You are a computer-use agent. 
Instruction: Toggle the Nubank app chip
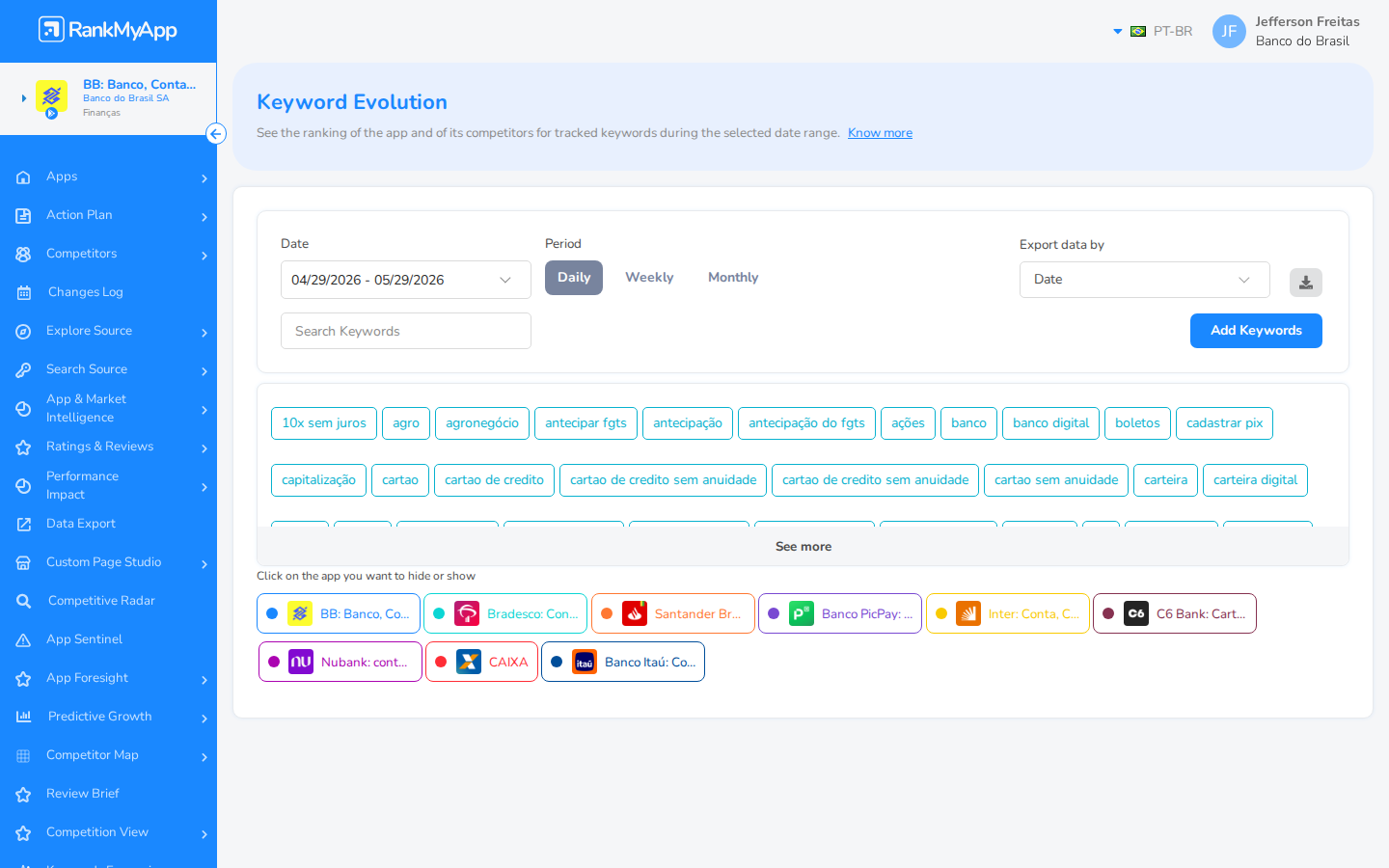(x=340, y=662)
